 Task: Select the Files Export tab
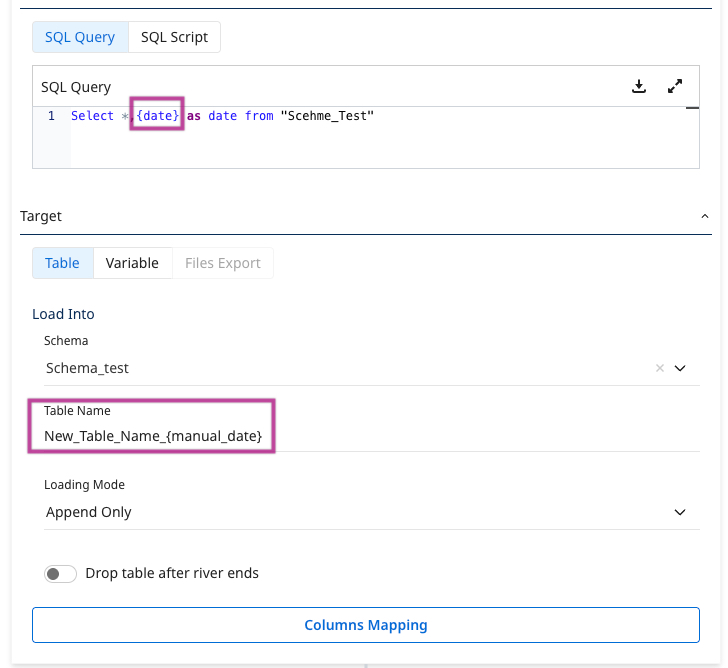tap(222, 263)
